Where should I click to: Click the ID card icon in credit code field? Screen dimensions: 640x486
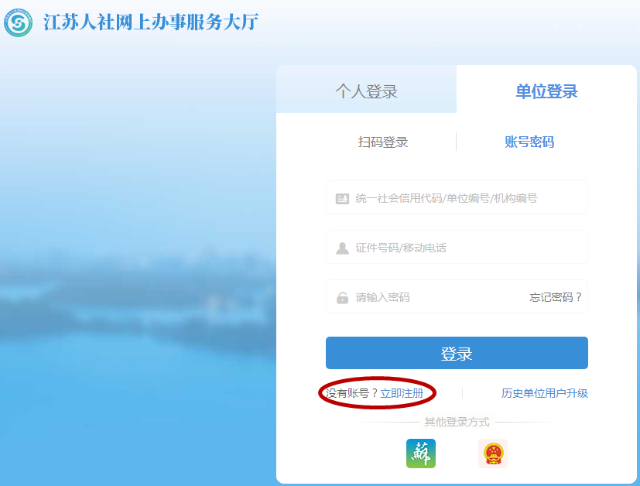coord(342,198)
